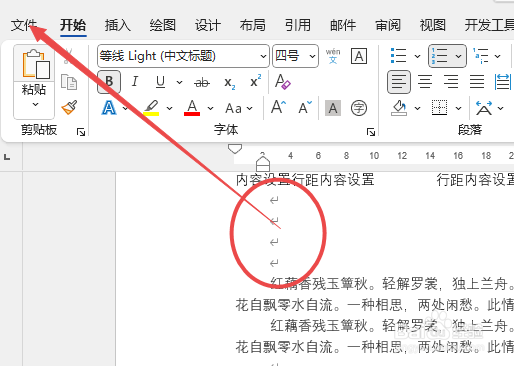Toggle subscript formatting

coord(230,83)
